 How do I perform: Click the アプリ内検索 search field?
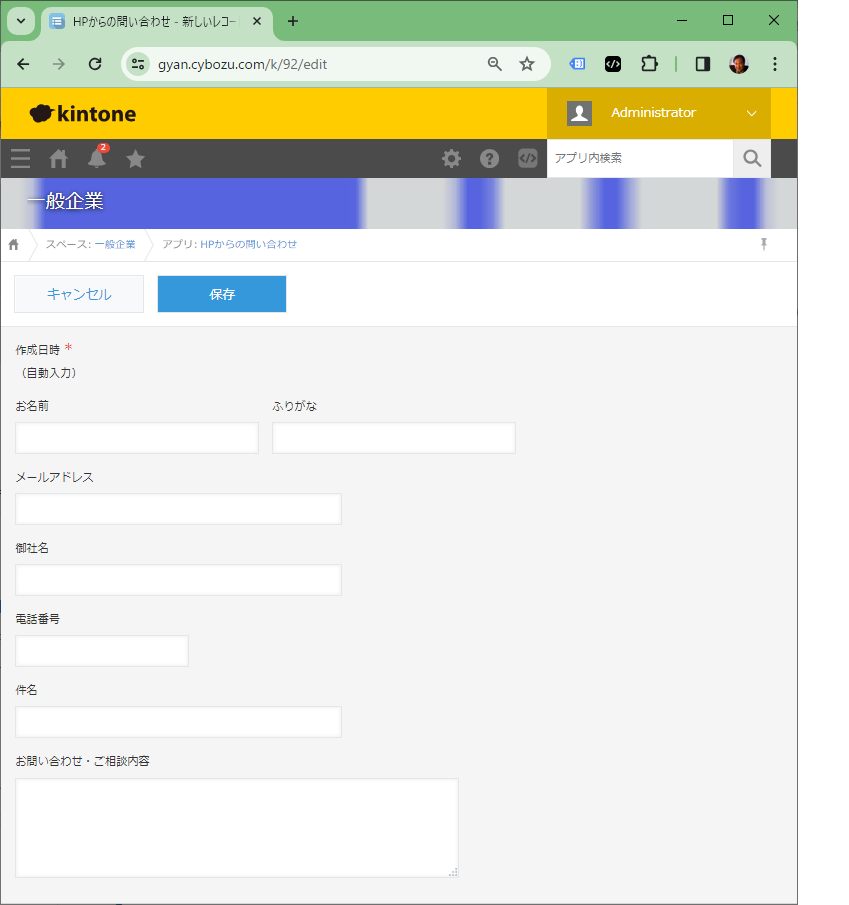639,158
